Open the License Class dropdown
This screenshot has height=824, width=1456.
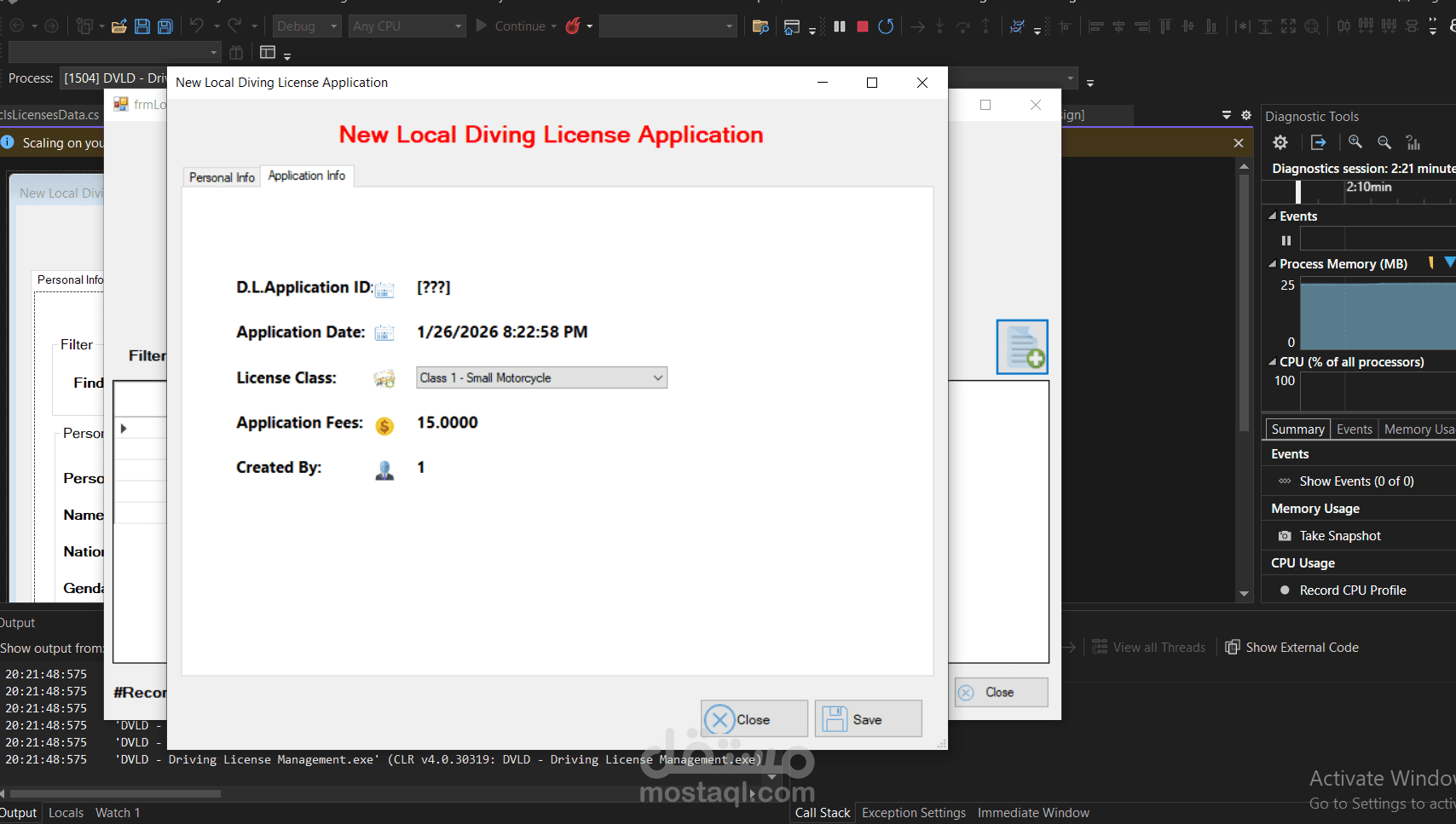coord(656,377)
